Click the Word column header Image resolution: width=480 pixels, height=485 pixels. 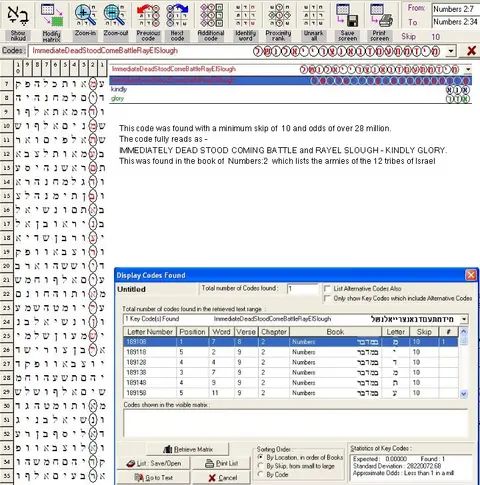pos(222,332)
